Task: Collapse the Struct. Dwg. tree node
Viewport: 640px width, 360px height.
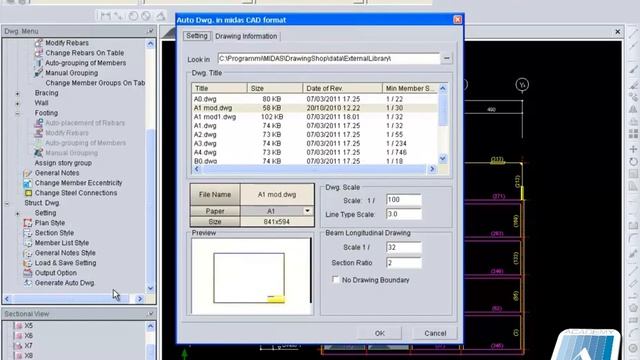Action: click(x=7, y=203)
